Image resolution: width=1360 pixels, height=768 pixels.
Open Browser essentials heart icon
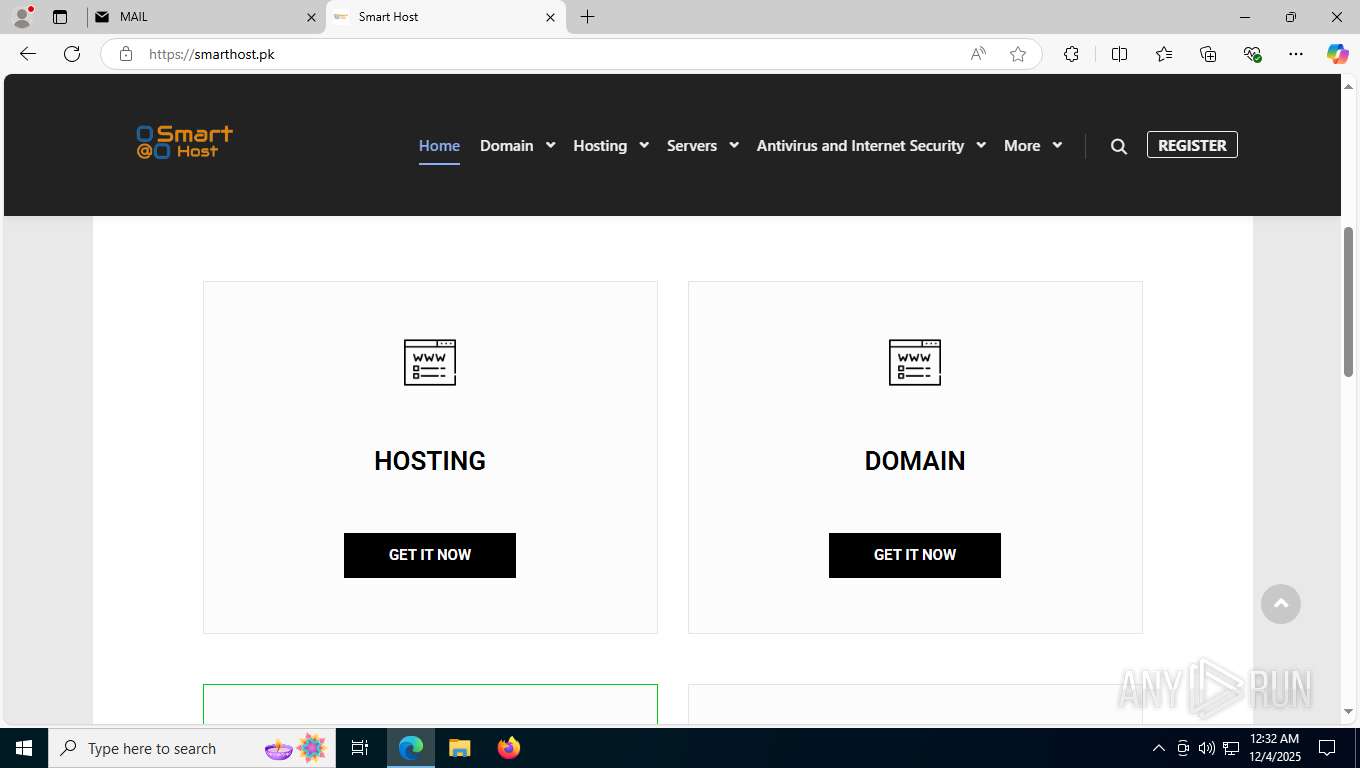1252,54
